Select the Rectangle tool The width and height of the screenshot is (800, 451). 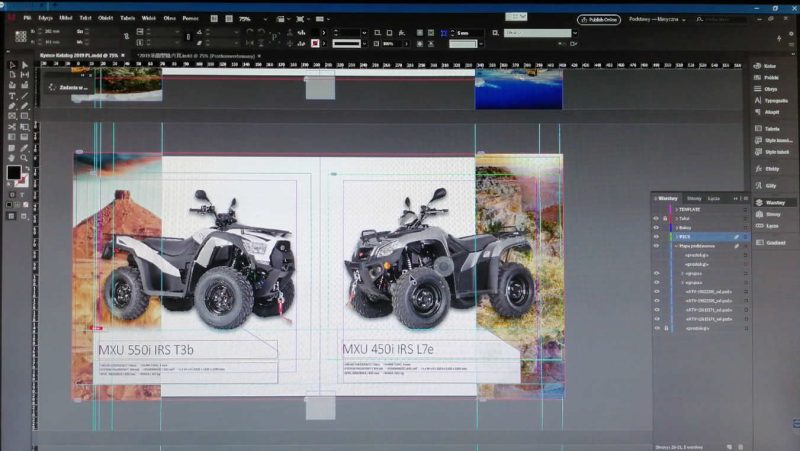24,116
